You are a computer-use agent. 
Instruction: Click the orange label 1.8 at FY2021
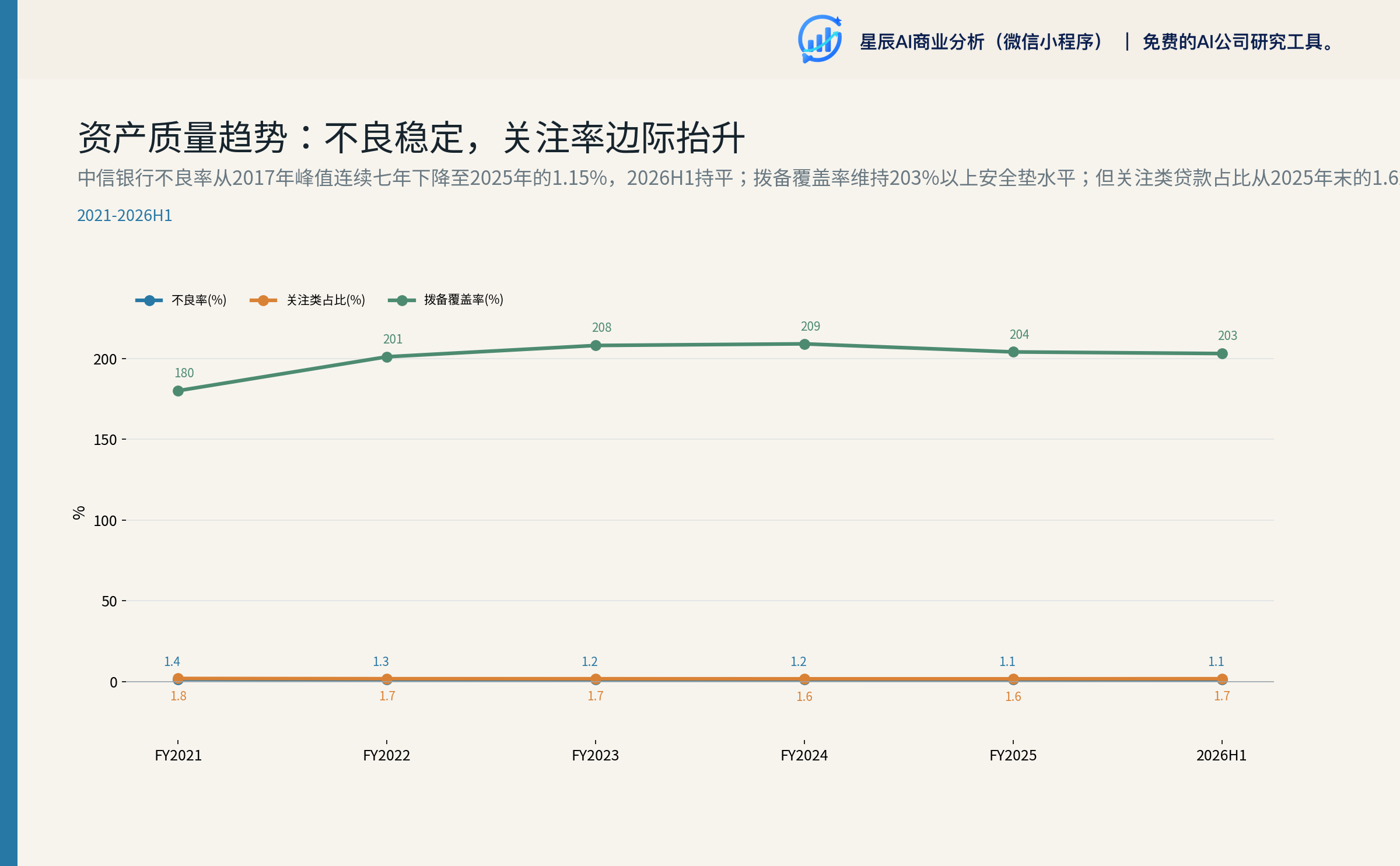click(x=178, y=696)
